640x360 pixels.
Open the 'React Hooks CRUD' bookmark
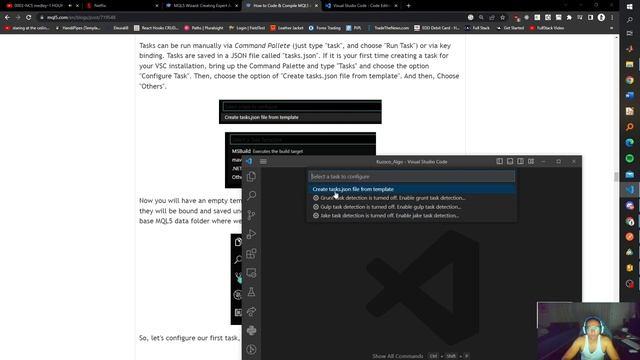(156, 28)
